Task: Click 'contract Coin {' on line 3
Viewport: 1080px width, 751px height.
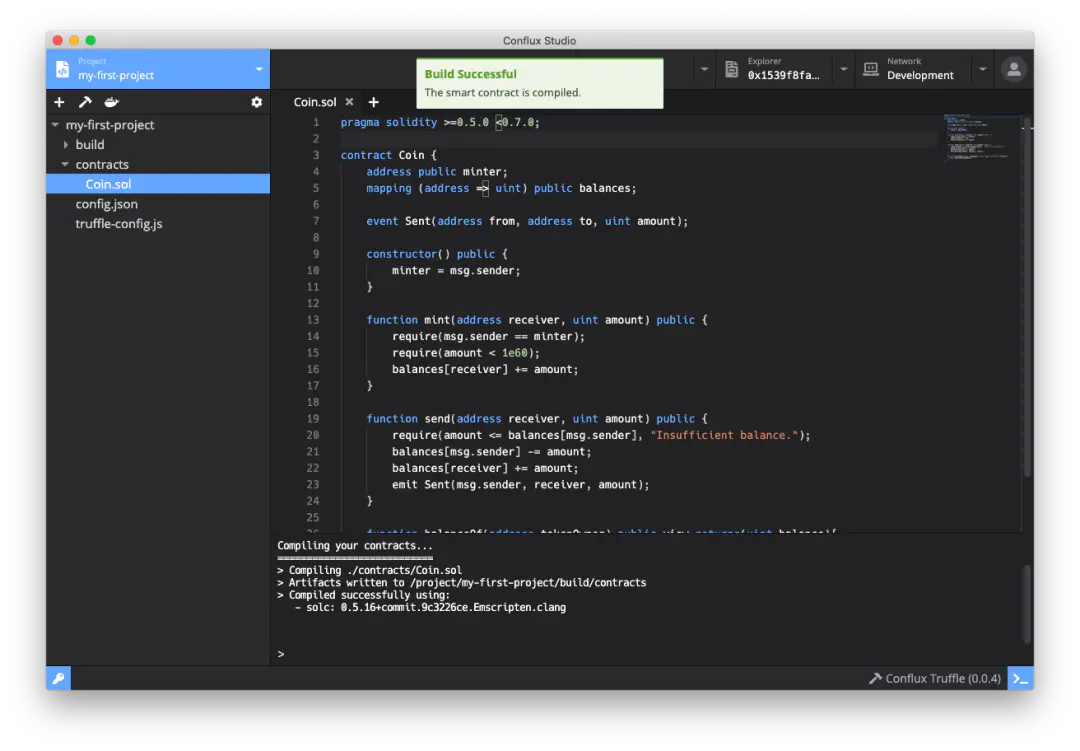Action: coord(388,155)
